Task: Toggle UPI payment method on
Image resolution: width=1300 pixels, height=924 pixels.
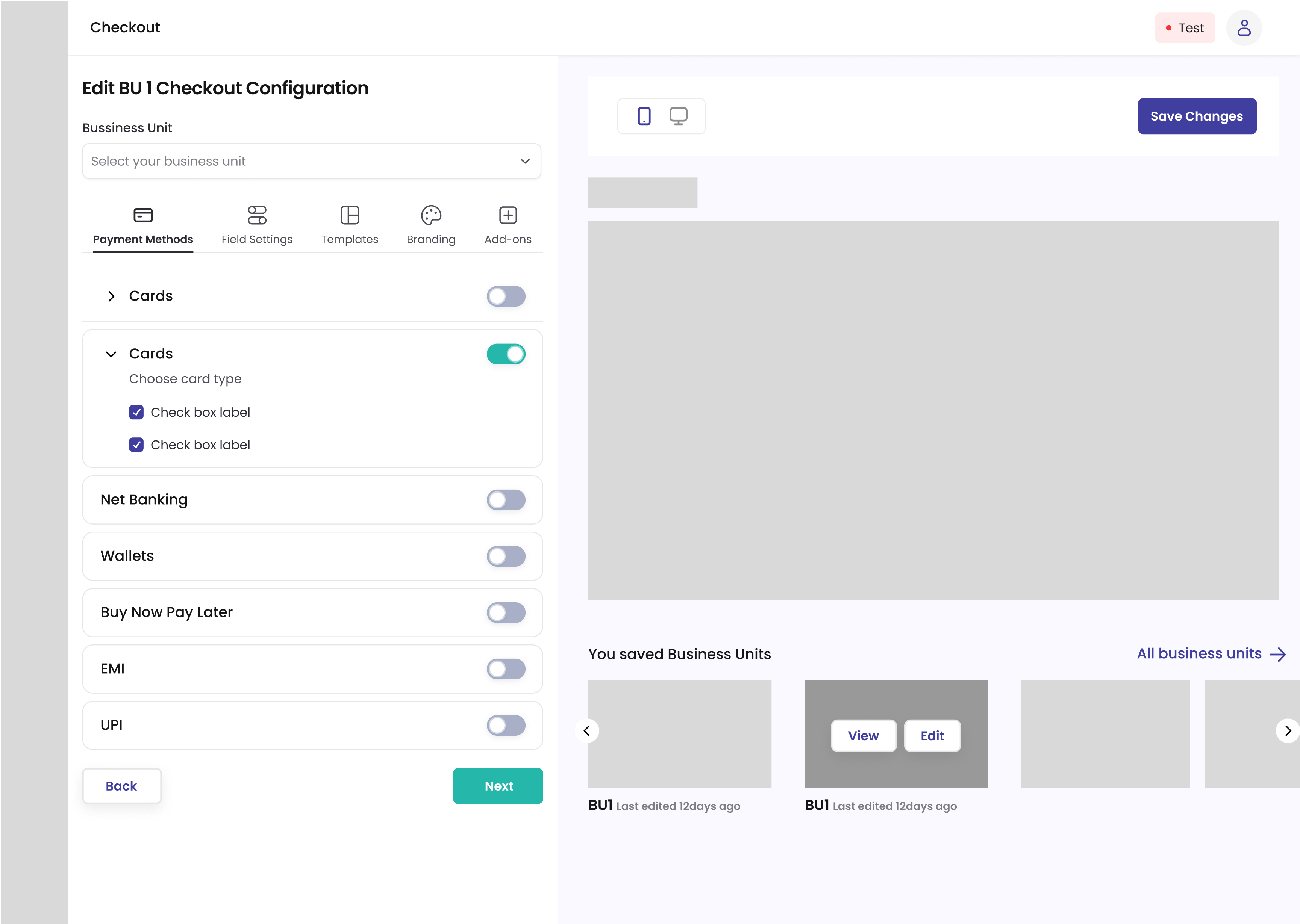Action: click(x=506, y=725)
